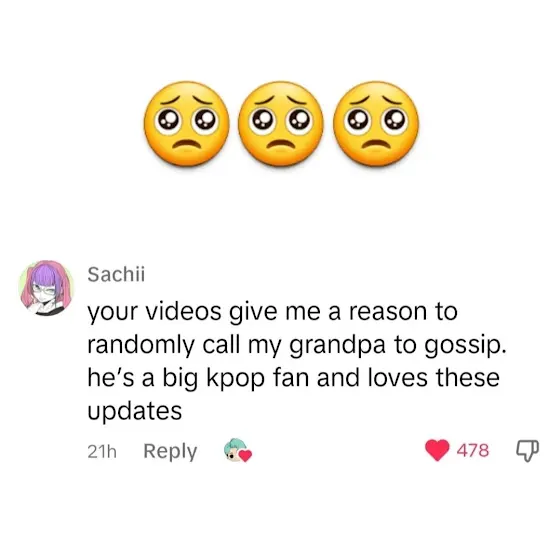Image resolution: width=560 pixels, height=560 pixels.
Task: Select the rightmost pleading face emoji
Action: coord(375,124)
